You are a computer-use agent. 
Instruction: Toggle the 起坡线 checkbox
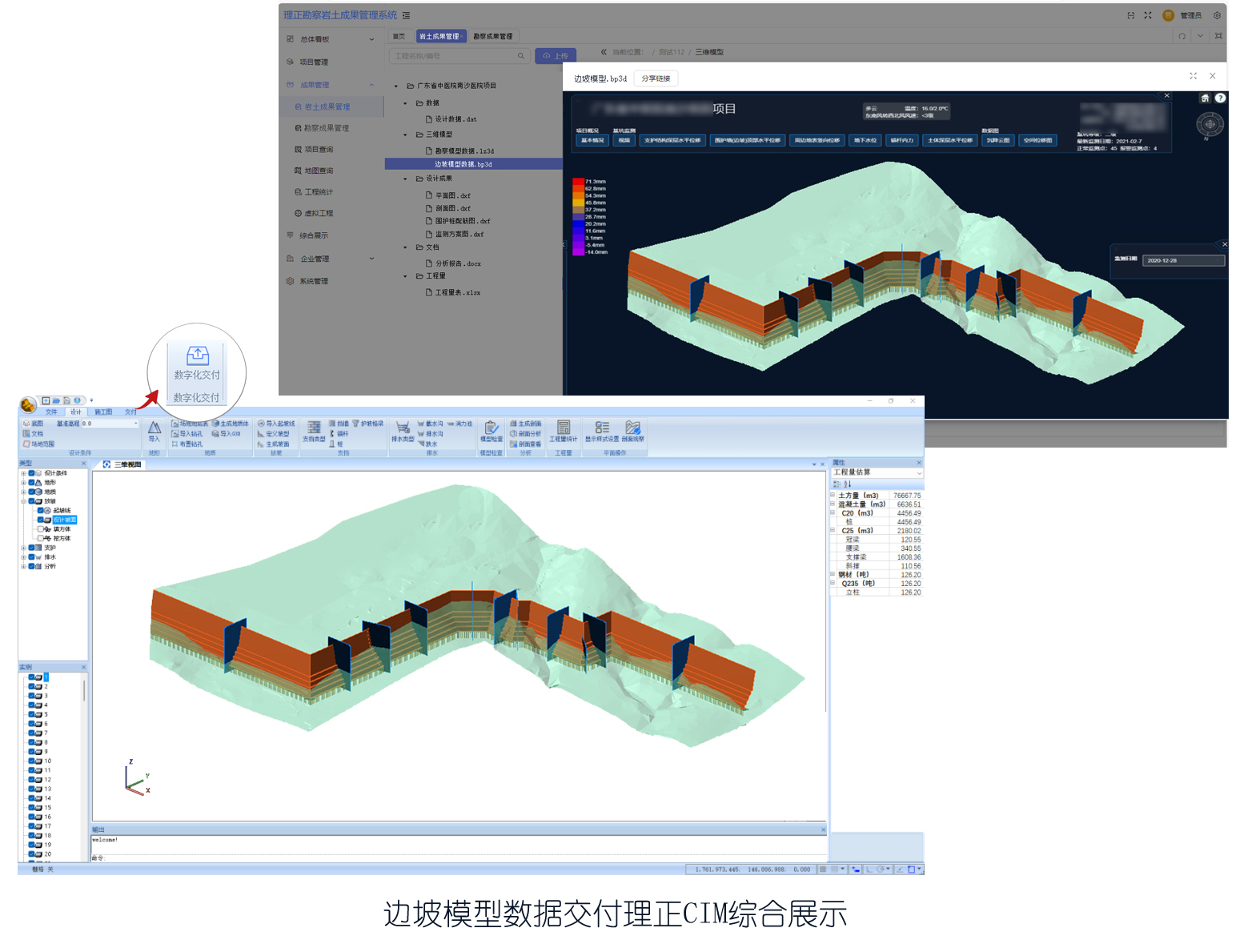[41, 510]
